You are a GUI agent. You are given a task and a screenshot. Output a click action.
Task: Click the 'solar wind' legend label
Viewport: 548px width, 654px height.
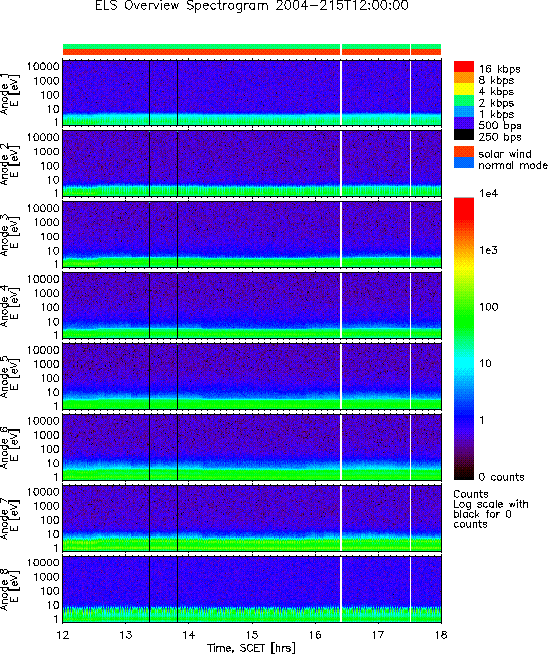click(x=505, y=154)
